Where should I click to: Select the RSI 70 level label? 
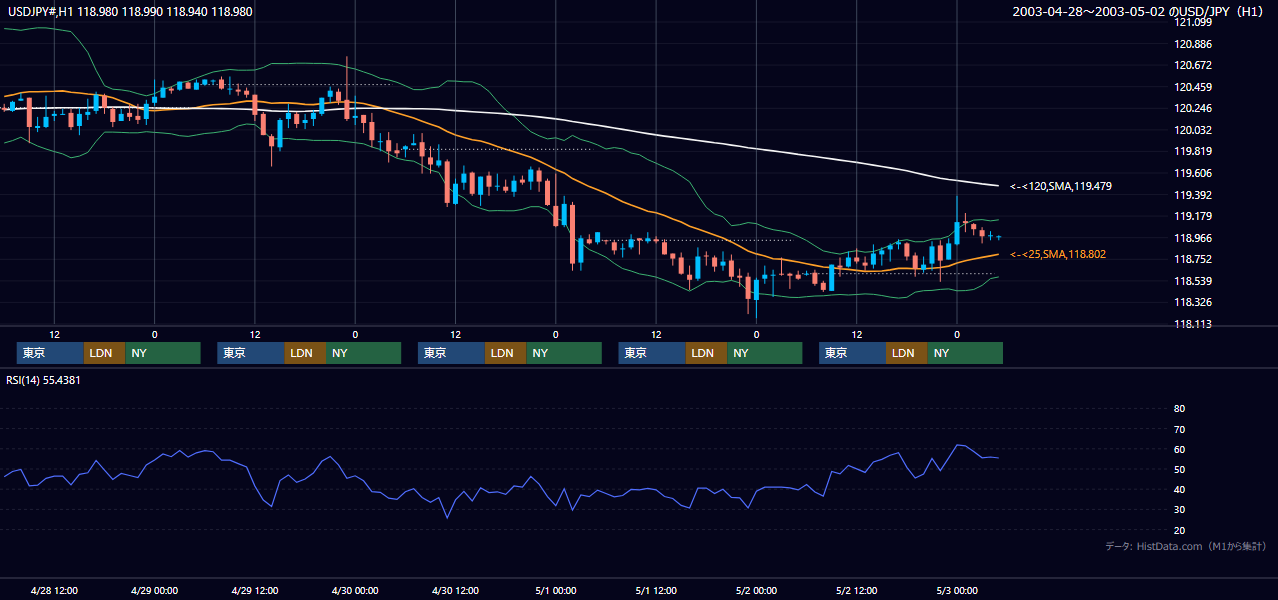tap(1179, 429)
